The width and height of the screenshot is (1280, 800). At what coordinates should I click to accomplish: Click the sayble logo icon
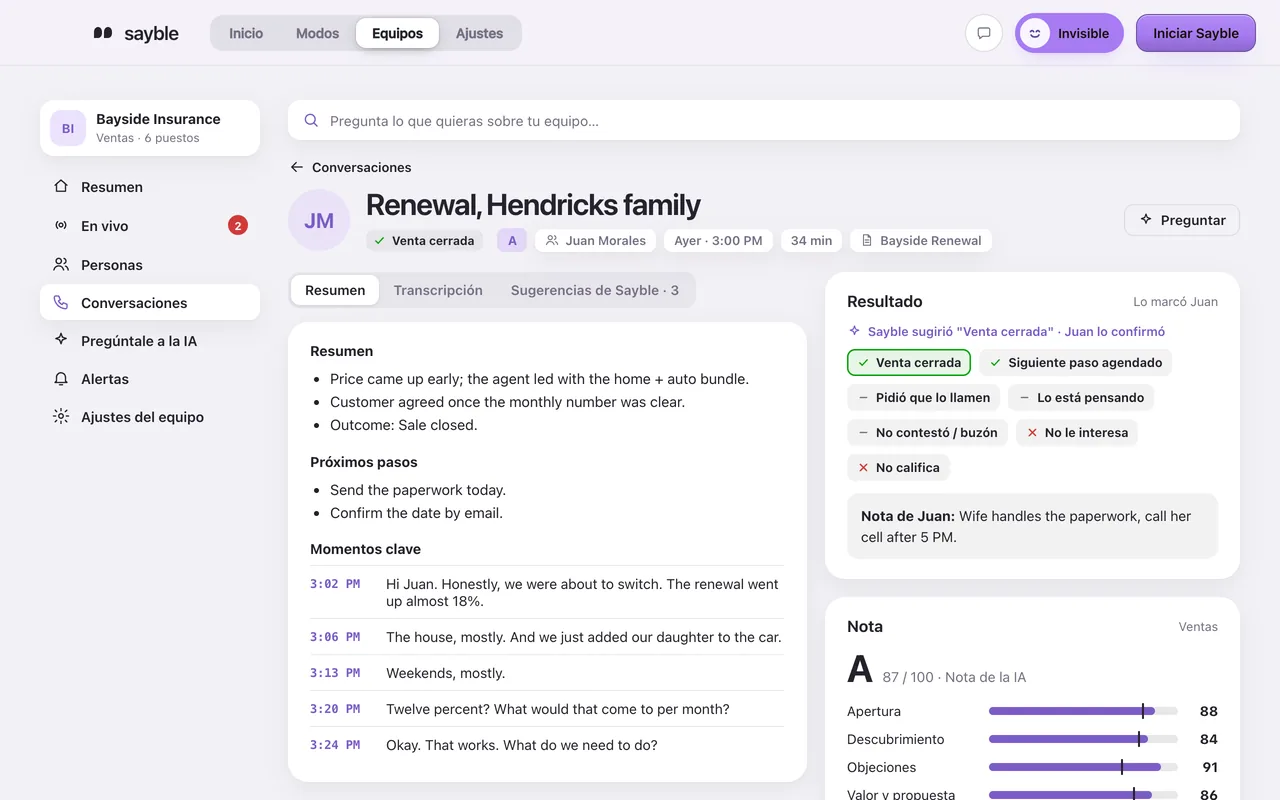[103, 33]
